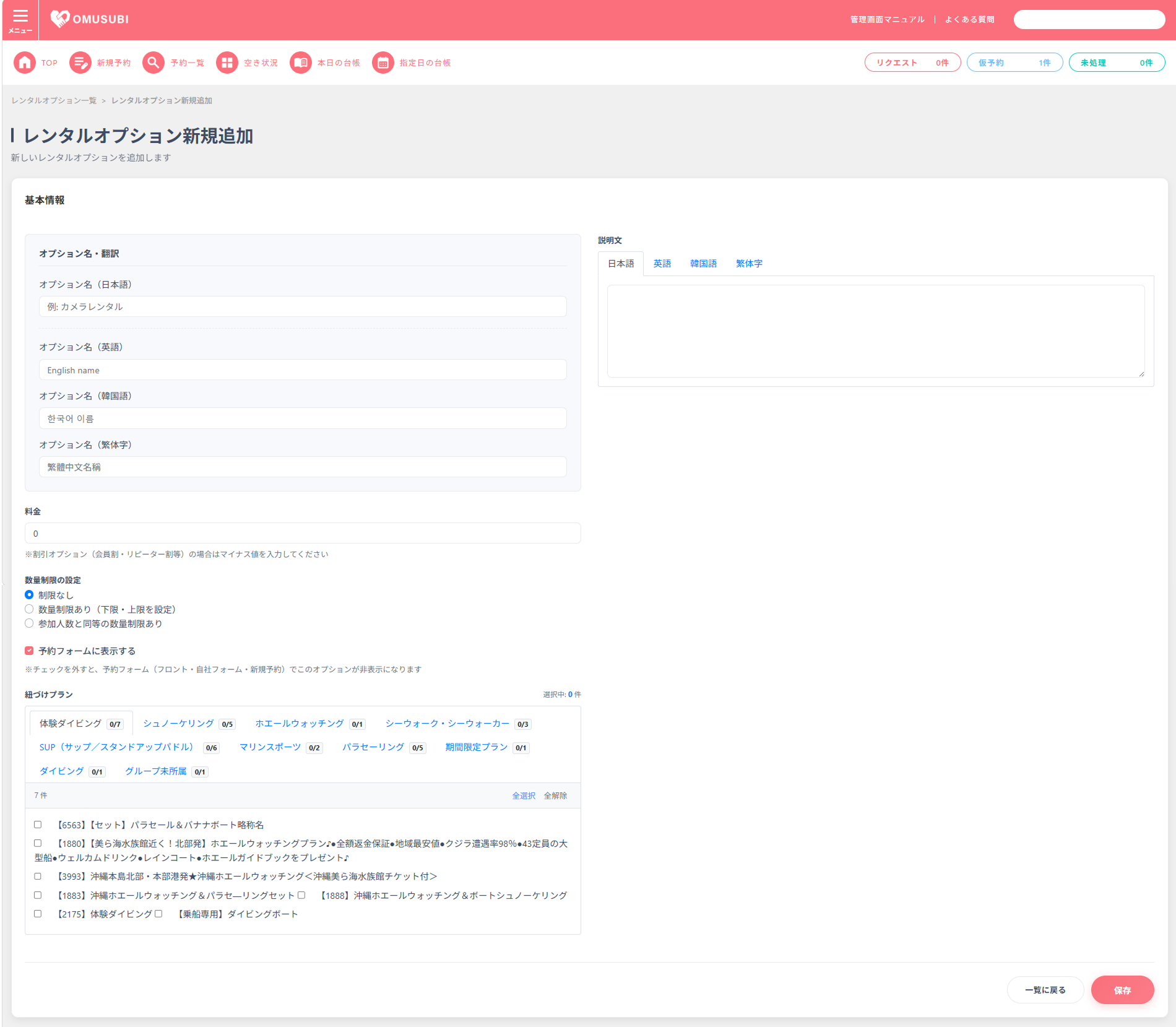
Task: Select 期間限定プラン tab
Action: coord(487,747)
